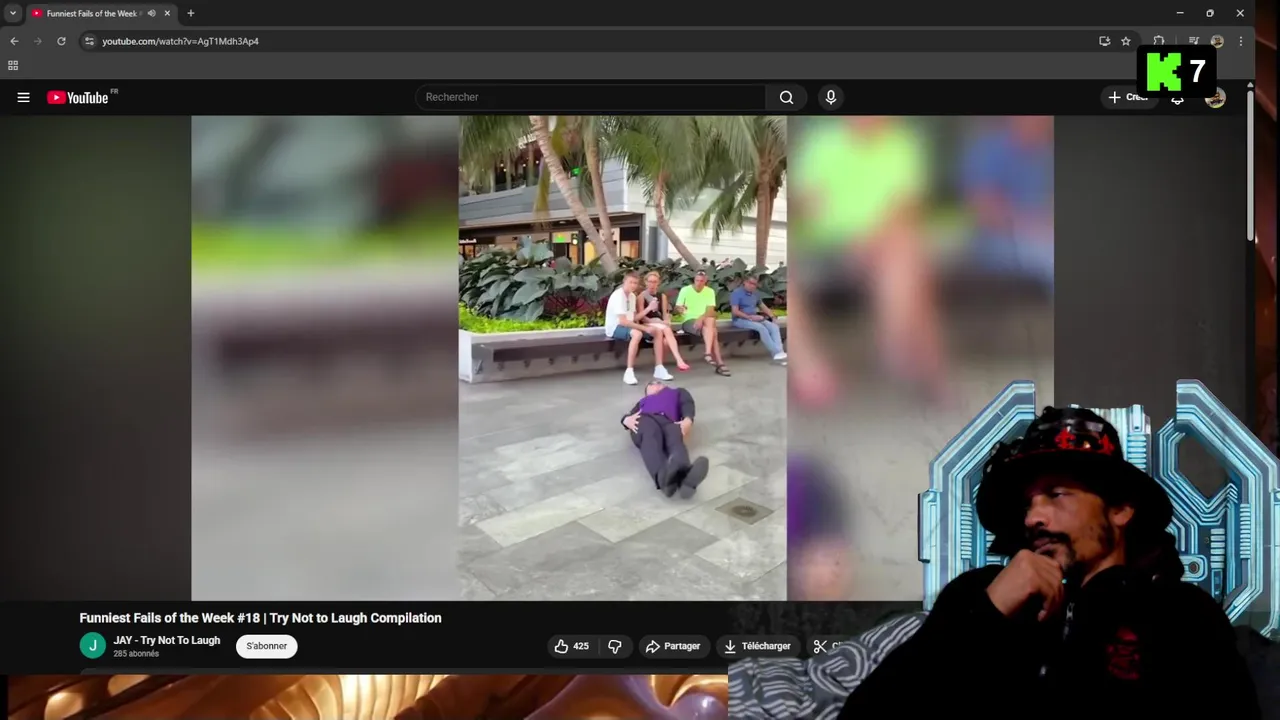1280x720 pixels.
Task: View site information in address bar
Action: click(89, 41)
